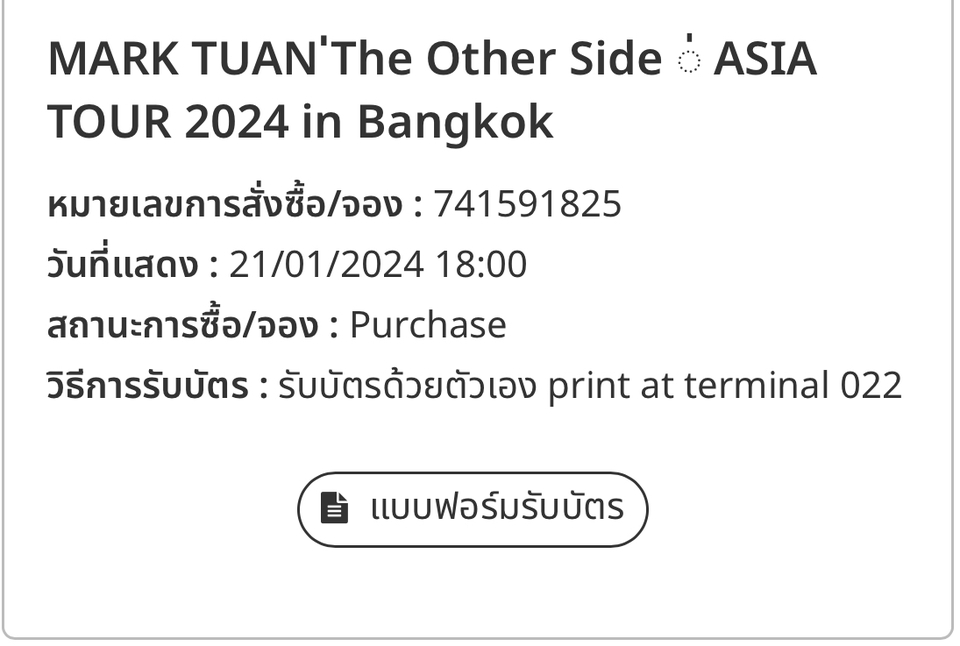The image size is (960, 646).
Task: Select the Purchase status value
Action: (428, 325)
